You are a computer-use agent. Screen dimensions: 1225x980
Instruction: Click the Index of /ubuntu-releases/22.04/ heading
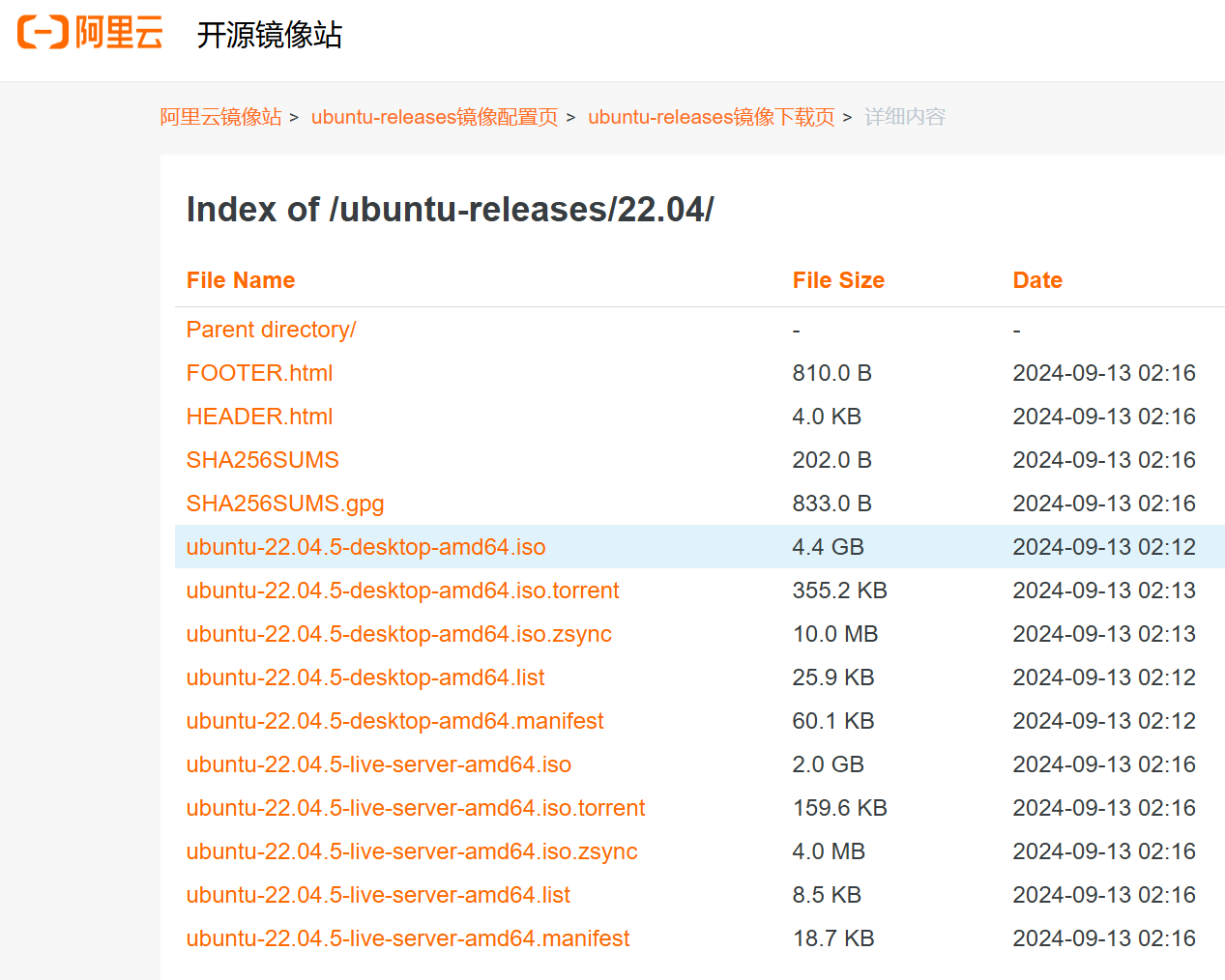click(x=450, y=210)
